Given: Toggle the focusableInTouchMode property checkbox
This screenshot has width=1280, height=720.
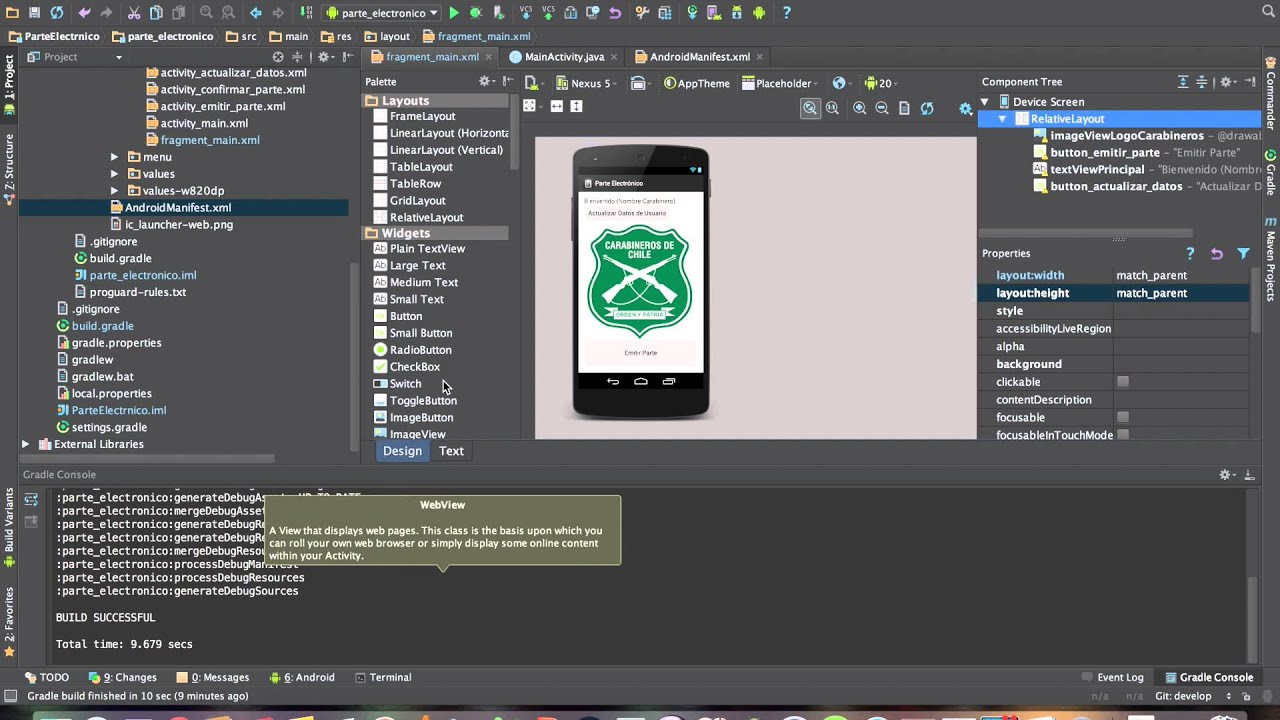Looking at the screenshot, I should (x=1123, y=435).
